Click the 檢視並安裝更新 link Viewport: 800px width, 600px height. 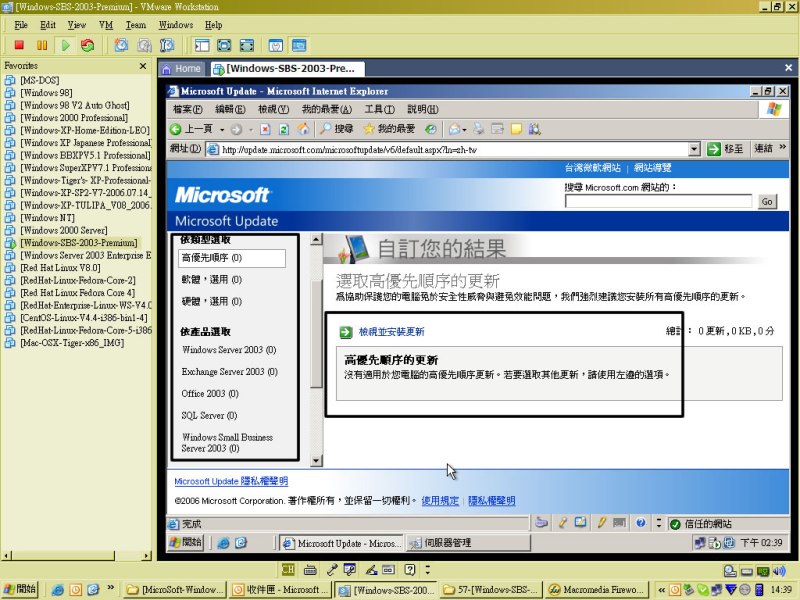point(391,332)
